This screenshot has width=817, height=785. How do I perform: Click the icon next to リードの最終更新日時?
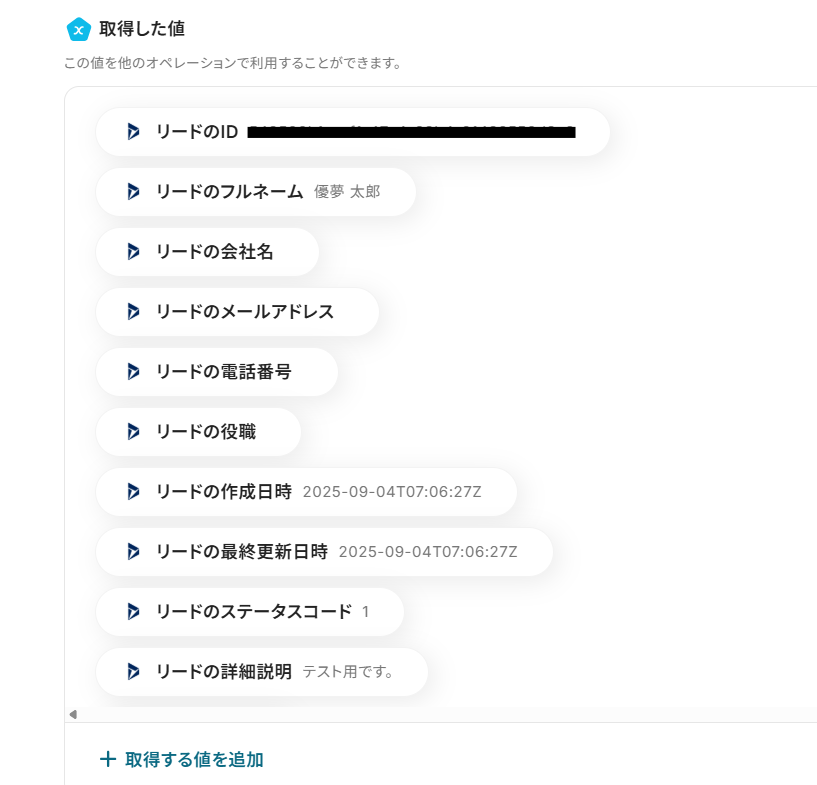133,552
